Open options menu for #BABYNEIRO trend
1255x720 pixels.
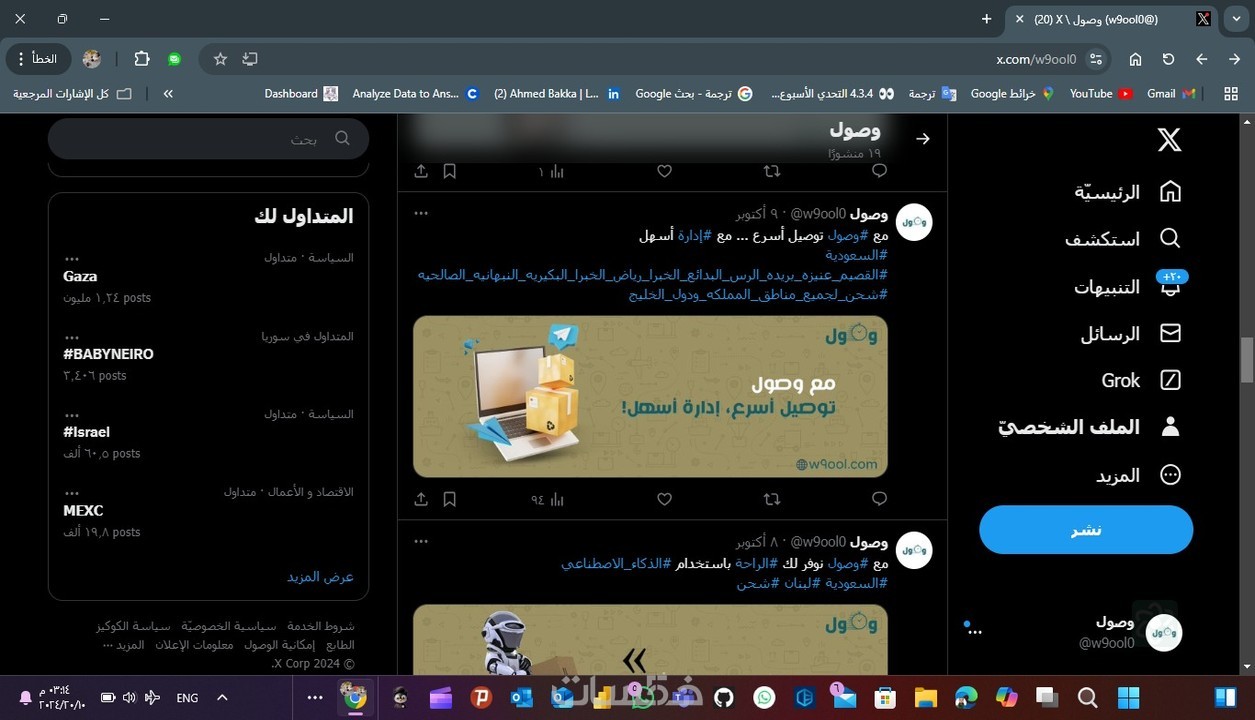72,337
